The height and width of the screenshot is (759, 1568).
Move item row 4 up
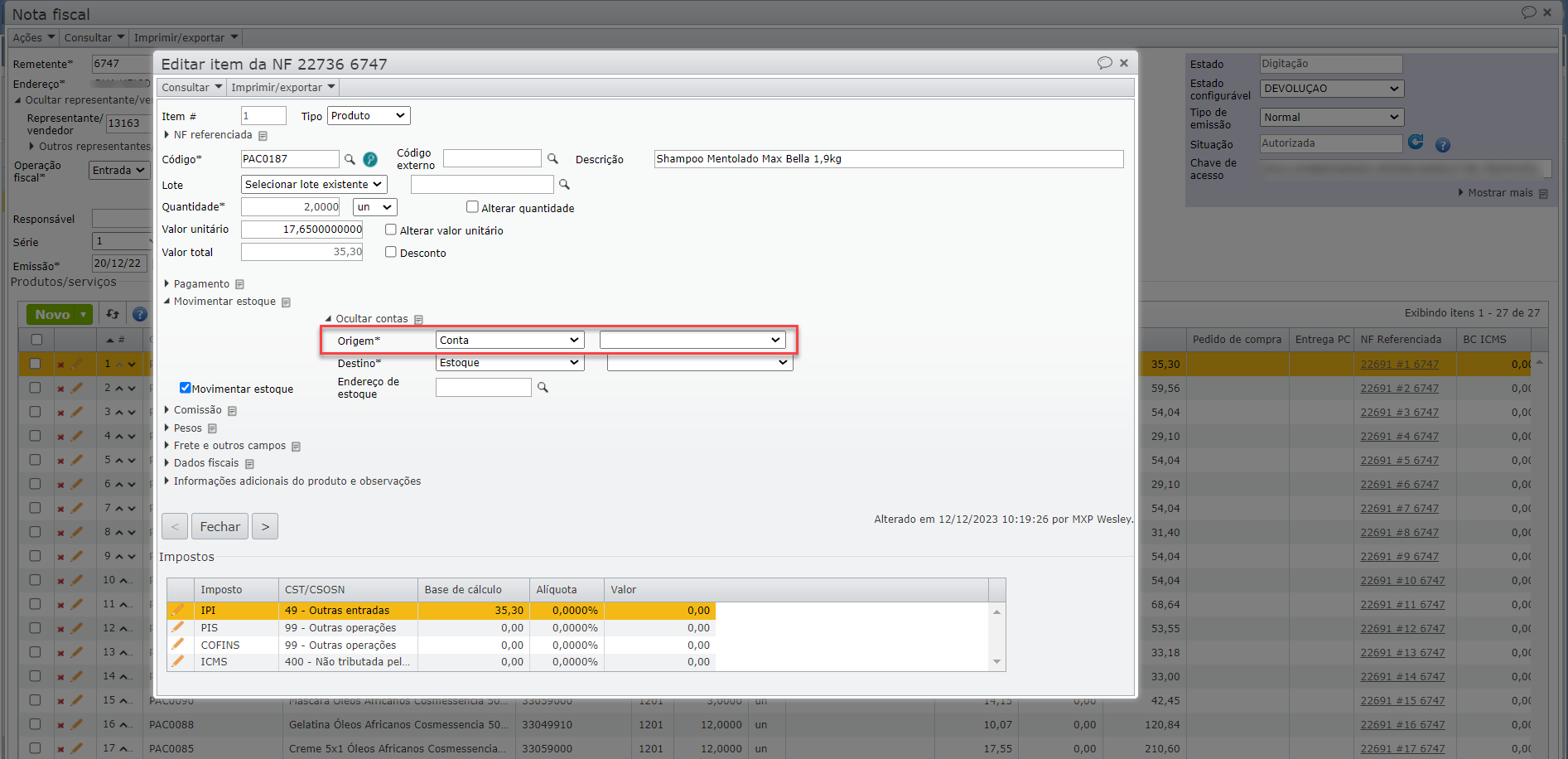click(x=119, y=436)
